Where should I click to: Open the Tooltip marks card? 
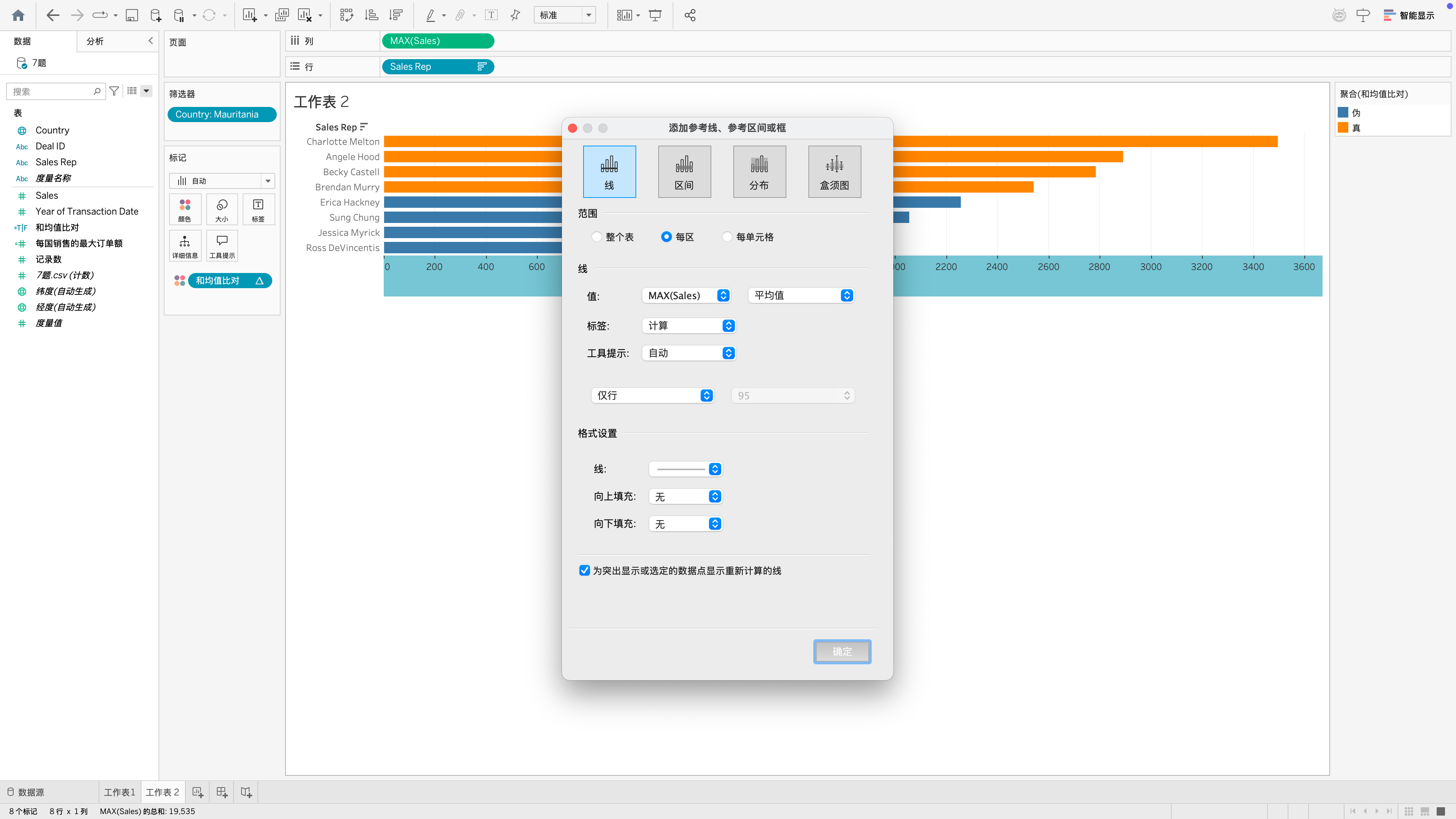click(x=222, y=246)
